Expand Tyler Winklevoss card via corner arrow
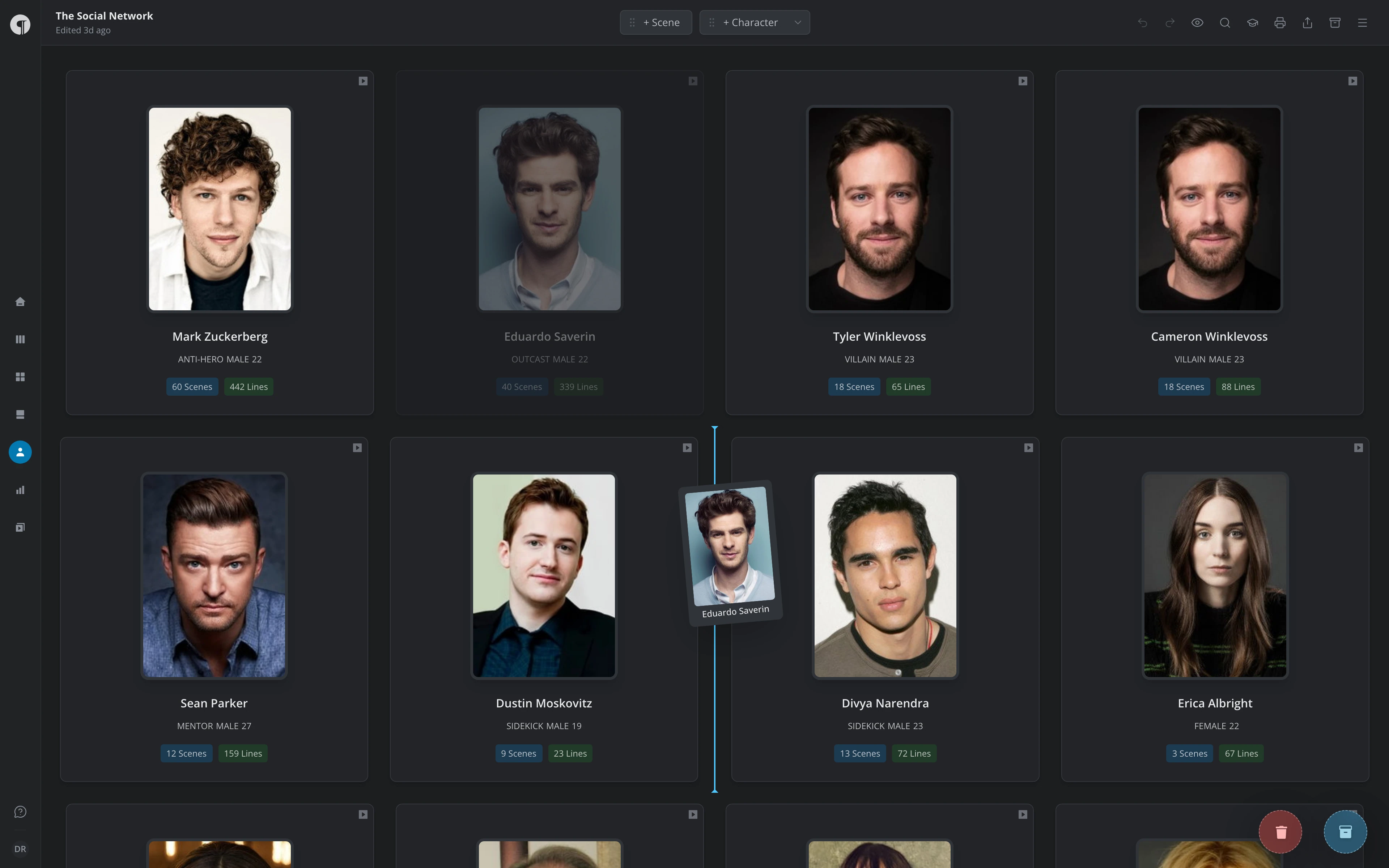This screenshot has height=868, width=1389. [1023, 81]
